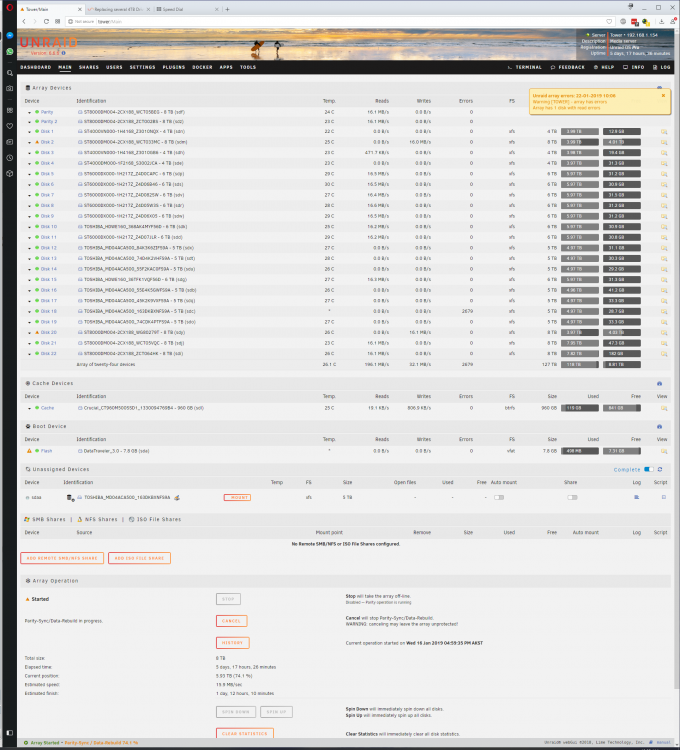Expand the Disk 18 dropdown arrow
Screen dimensions: 680x750
point(30,312)
